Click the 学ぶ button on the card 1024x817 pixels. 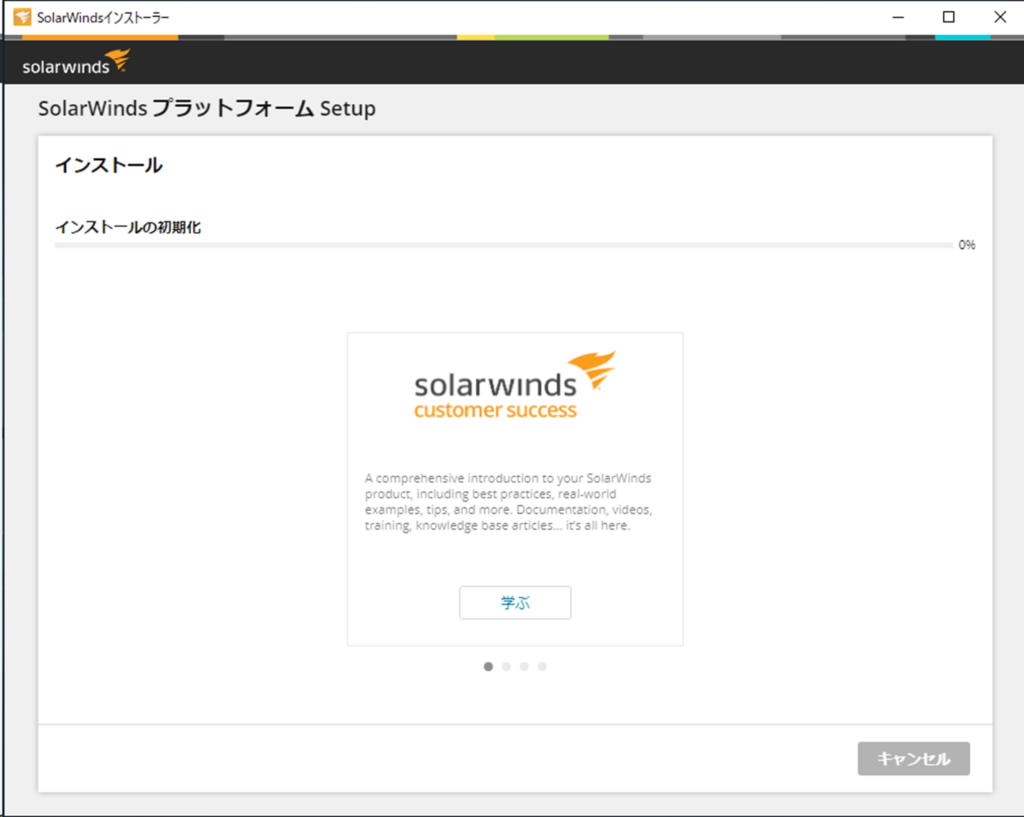[x=515, y=602]
